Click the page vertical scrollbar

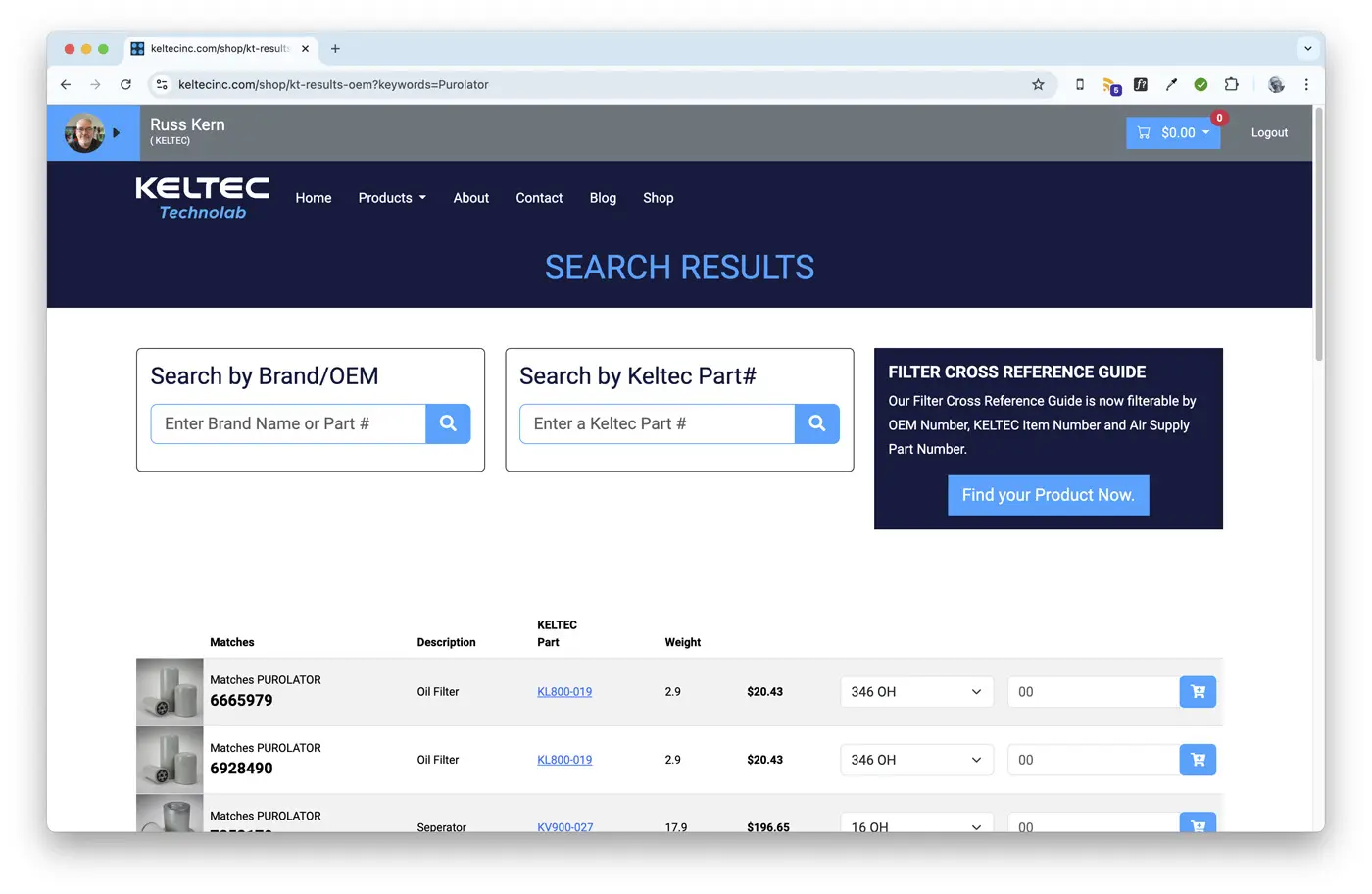(x=1318, y=235)
